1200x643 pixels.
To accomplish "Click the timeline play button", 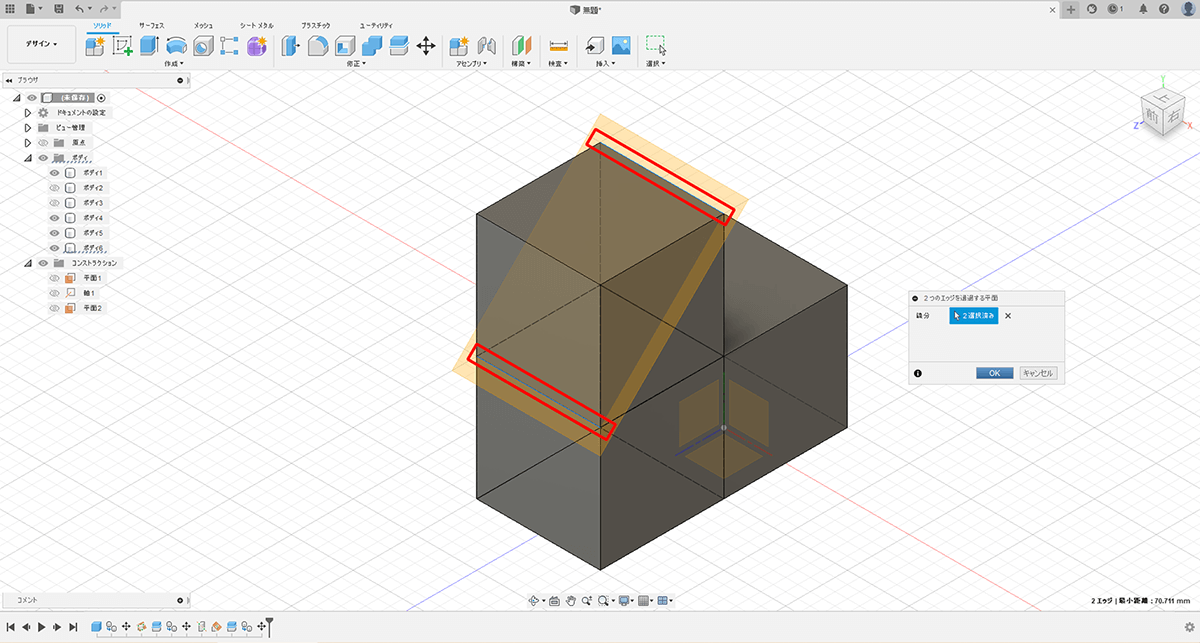I will click(41, 627).
